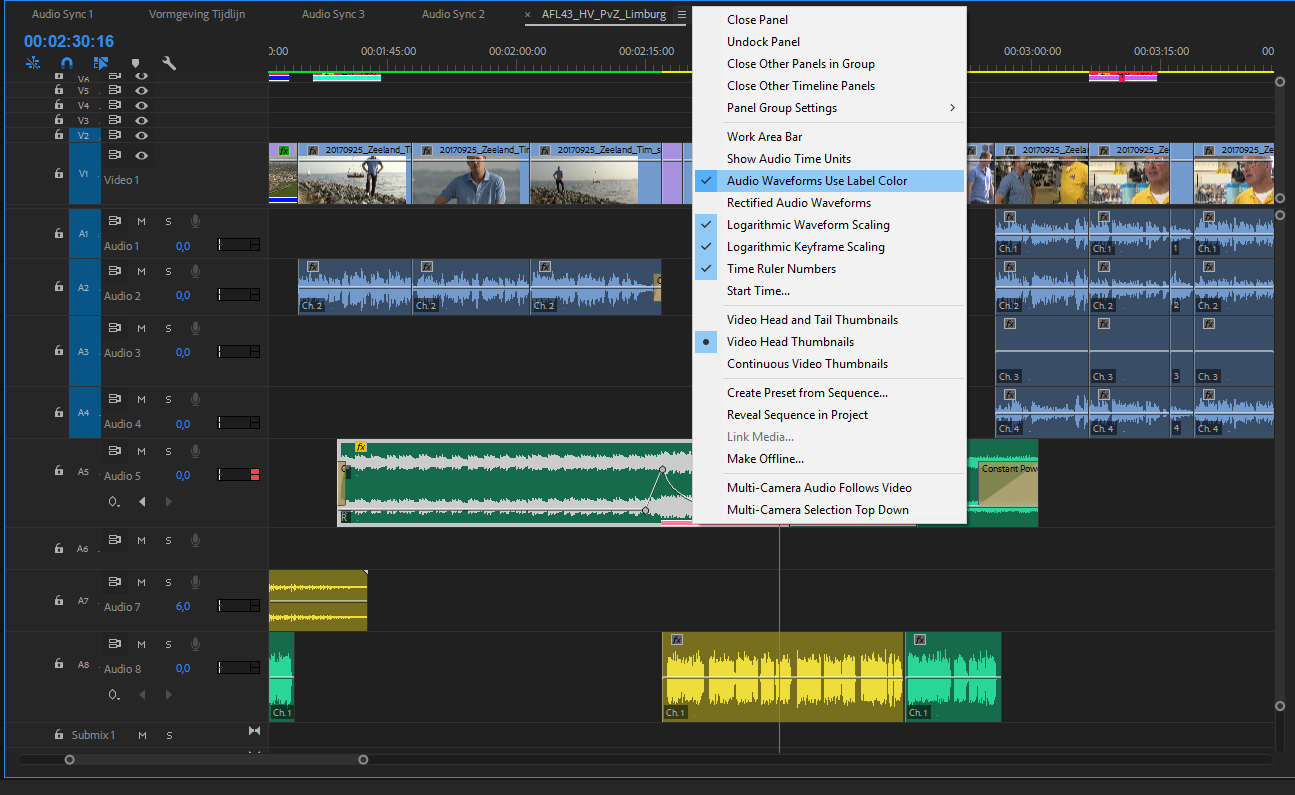The height and width of the screenshot is (795, 1295).
Task: Toggle Video 1 track output eye
Action: click(x=142, y=155)
